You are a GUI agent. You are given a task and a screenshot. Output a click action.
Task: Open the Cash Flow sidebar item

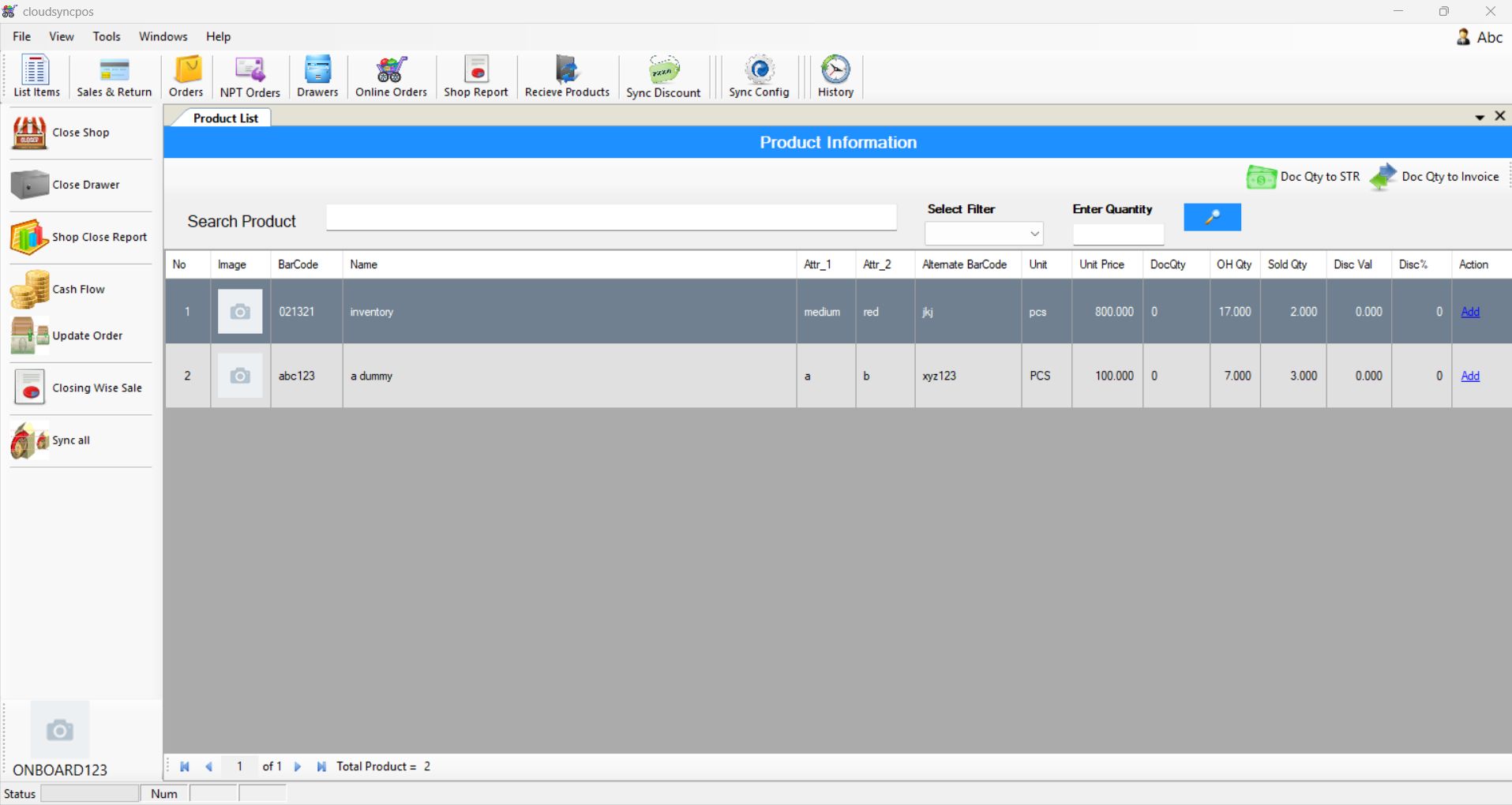(77, 290)
